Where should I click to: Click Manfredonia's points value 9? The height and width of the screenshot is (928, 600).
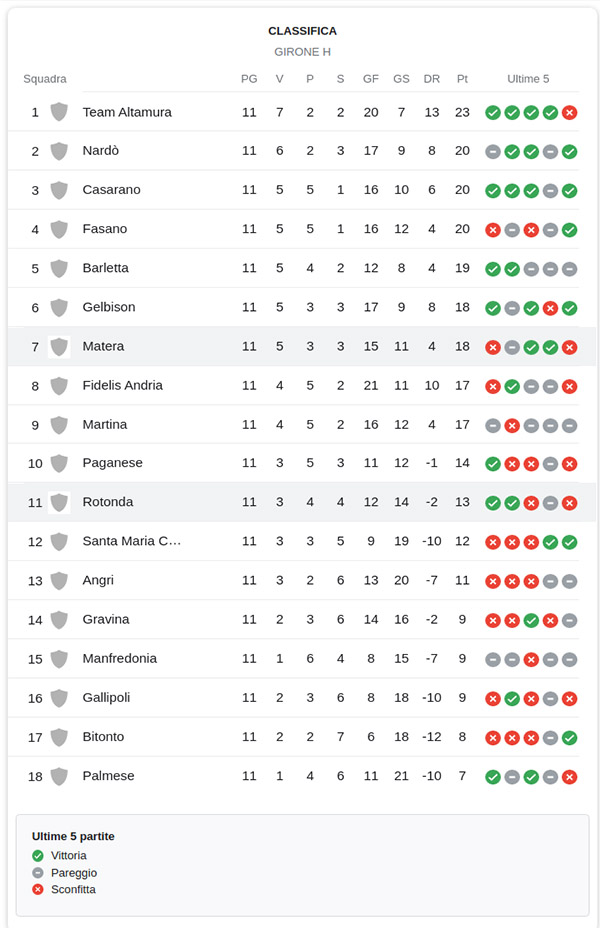462,658
